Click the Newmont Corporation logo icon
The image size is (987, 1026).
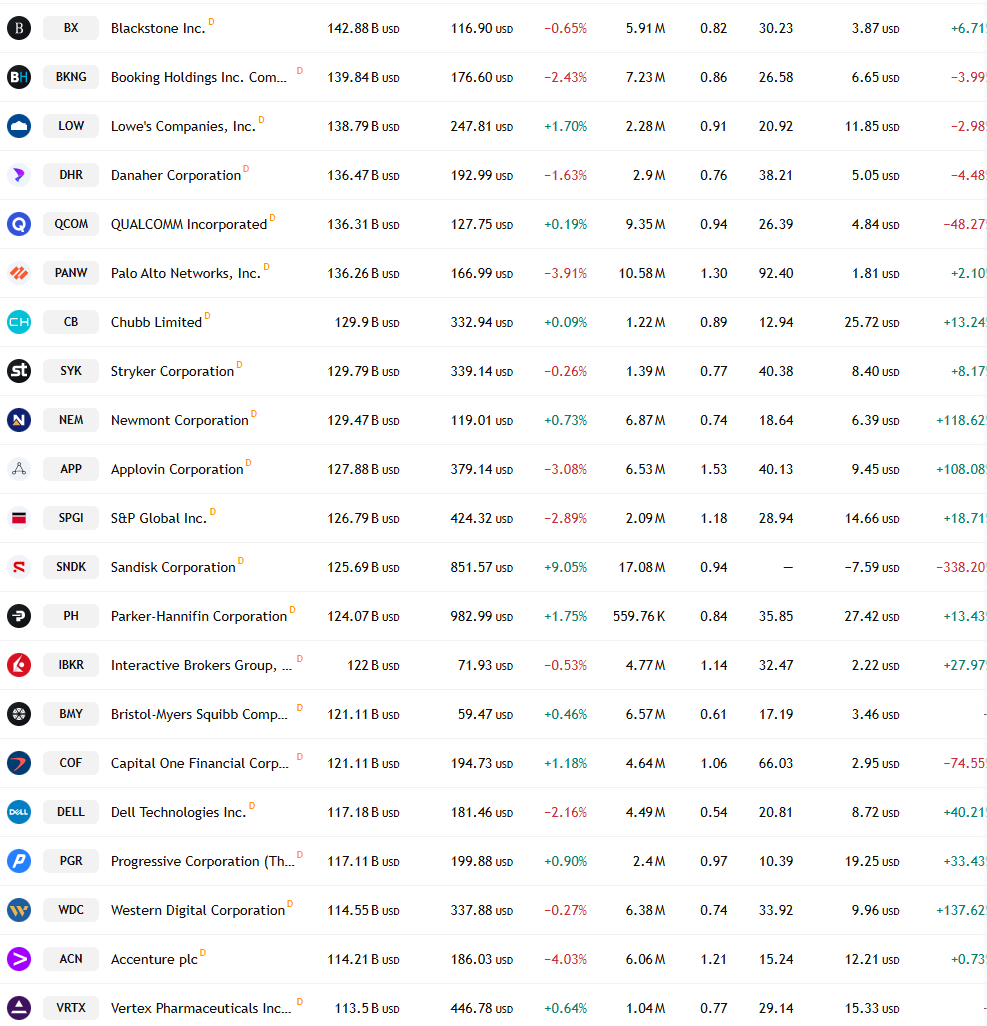click(x=19, y=420)
